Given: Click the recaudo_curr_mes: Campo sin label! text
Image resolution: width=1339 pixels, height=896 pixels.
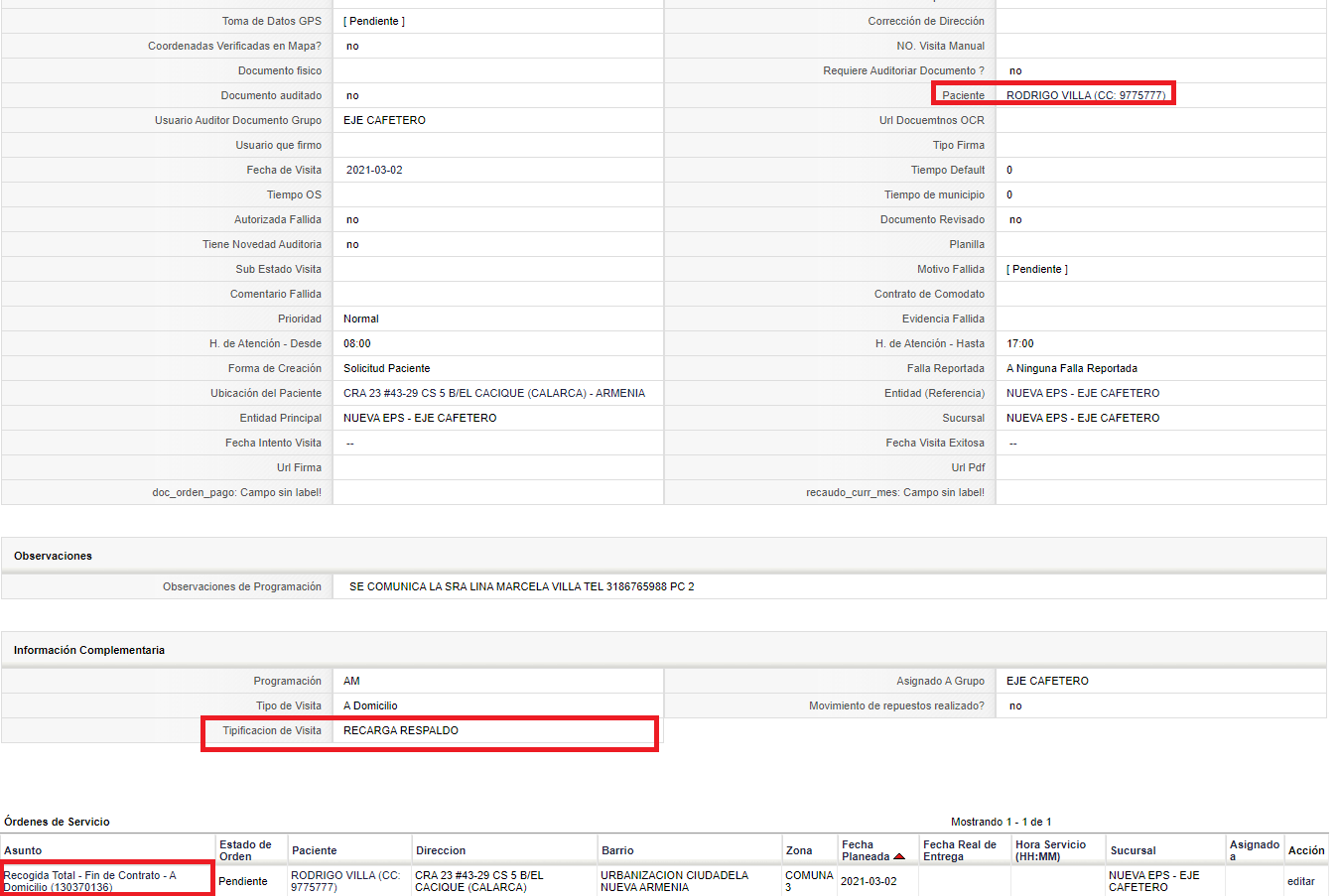Looking at the screenshot, I should (895, 492).
